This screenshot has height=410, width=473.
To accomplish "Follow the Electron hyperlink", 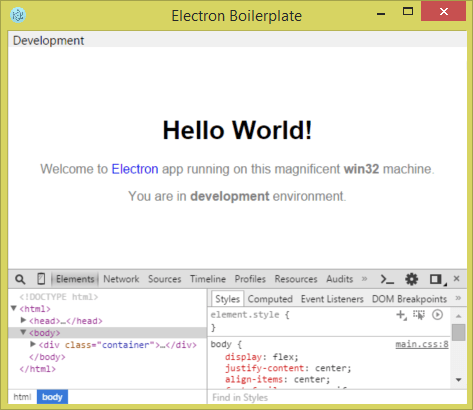I will point(135,169).
